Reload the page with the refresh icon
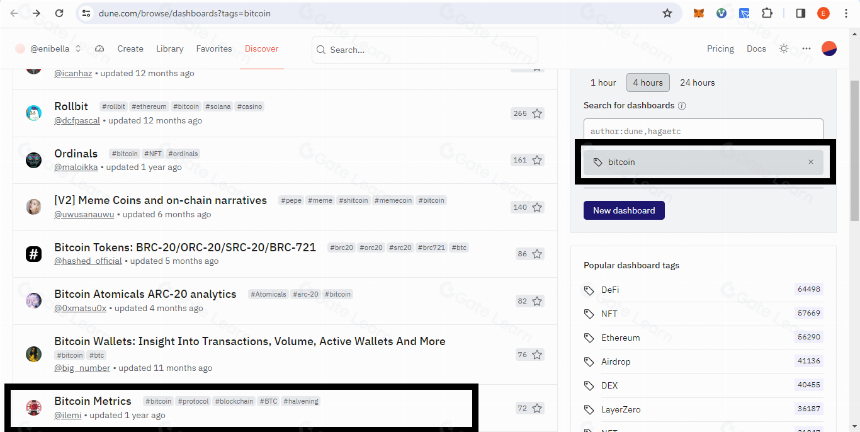 coord(59,13)
